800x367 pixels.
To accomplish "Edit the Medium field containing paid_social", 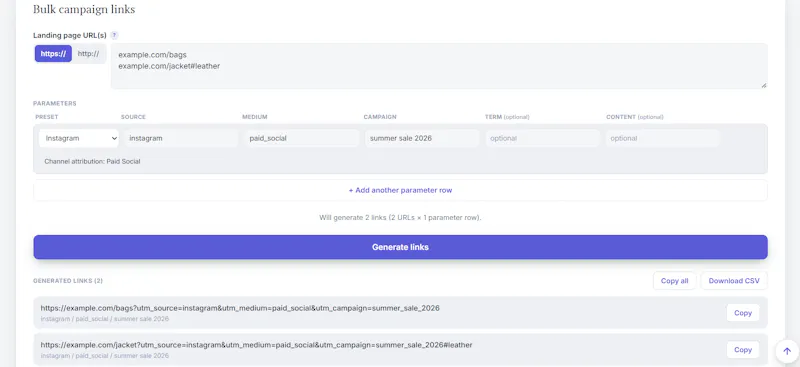I will (302, 138).
